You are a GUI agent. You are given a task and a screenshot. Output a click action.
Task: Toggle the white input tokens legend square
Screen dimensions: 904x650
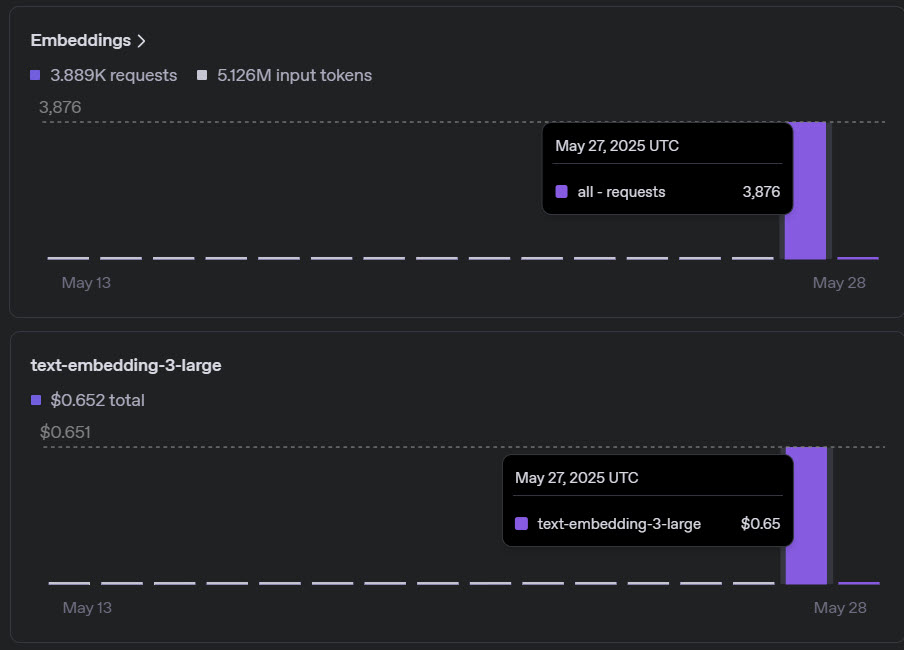[202, 75]
